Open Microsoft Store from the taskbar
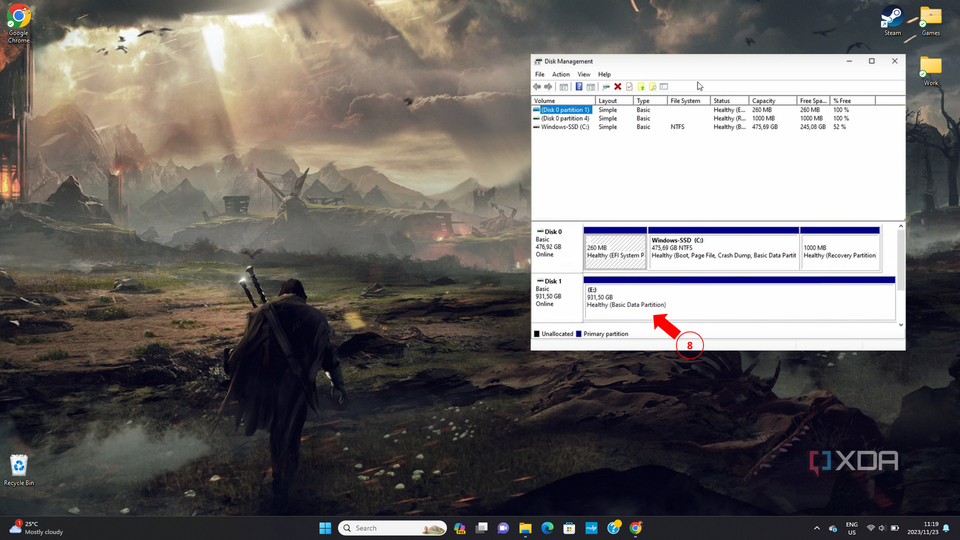 pyautogui.click(x=569, y=528)
